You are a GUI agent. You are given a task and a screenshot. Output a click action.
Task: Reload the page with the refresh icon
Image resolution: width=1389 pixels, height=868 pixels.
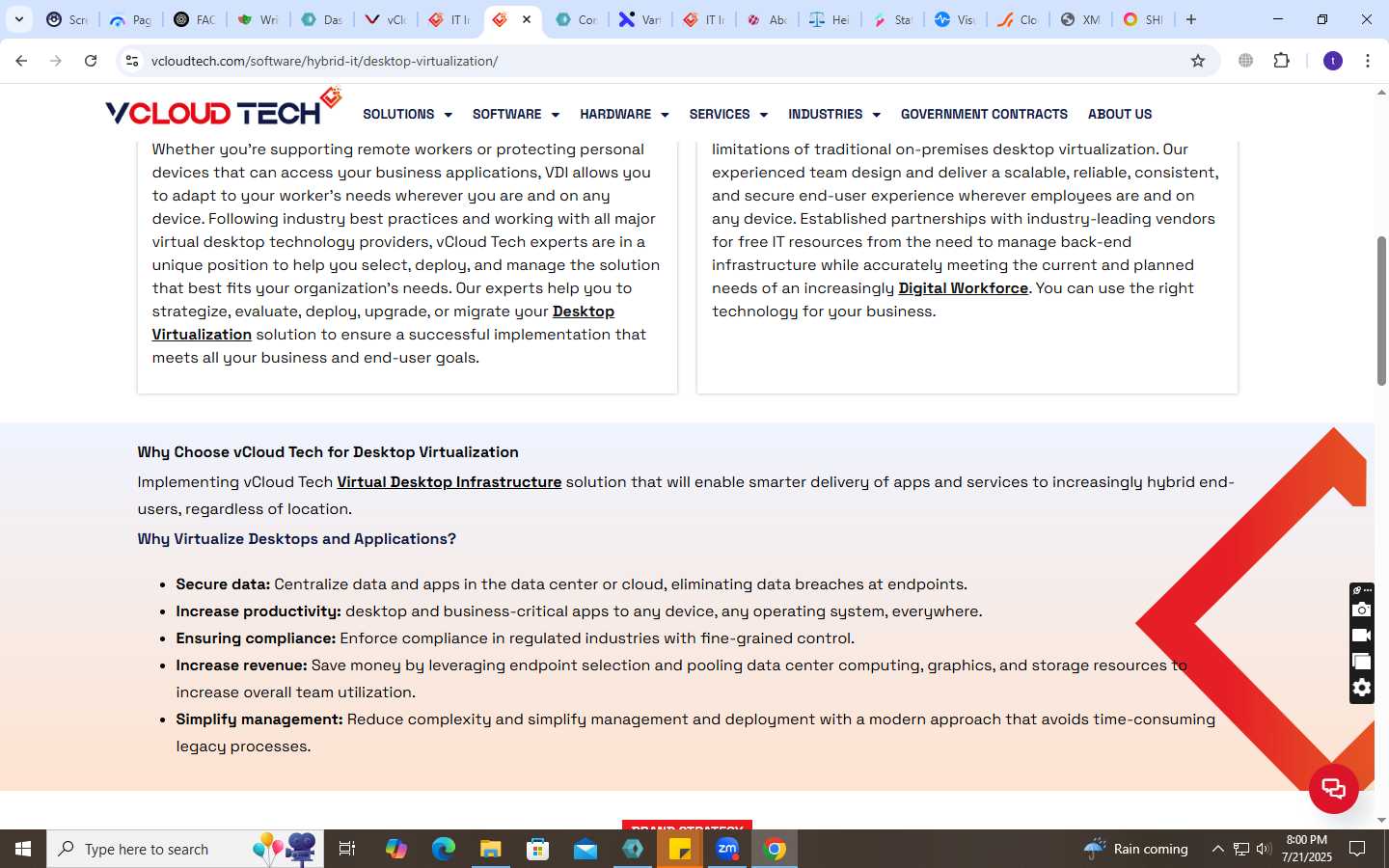[91, 61]
